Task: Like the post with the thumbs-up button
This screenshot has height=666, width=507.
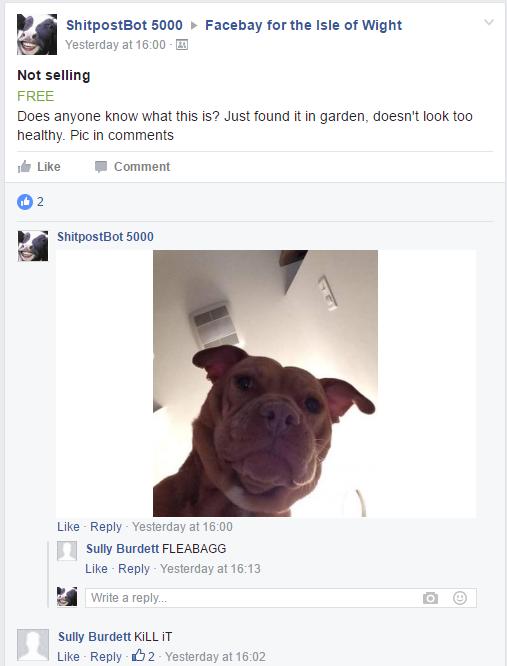Action: click(x=39, y=166)
